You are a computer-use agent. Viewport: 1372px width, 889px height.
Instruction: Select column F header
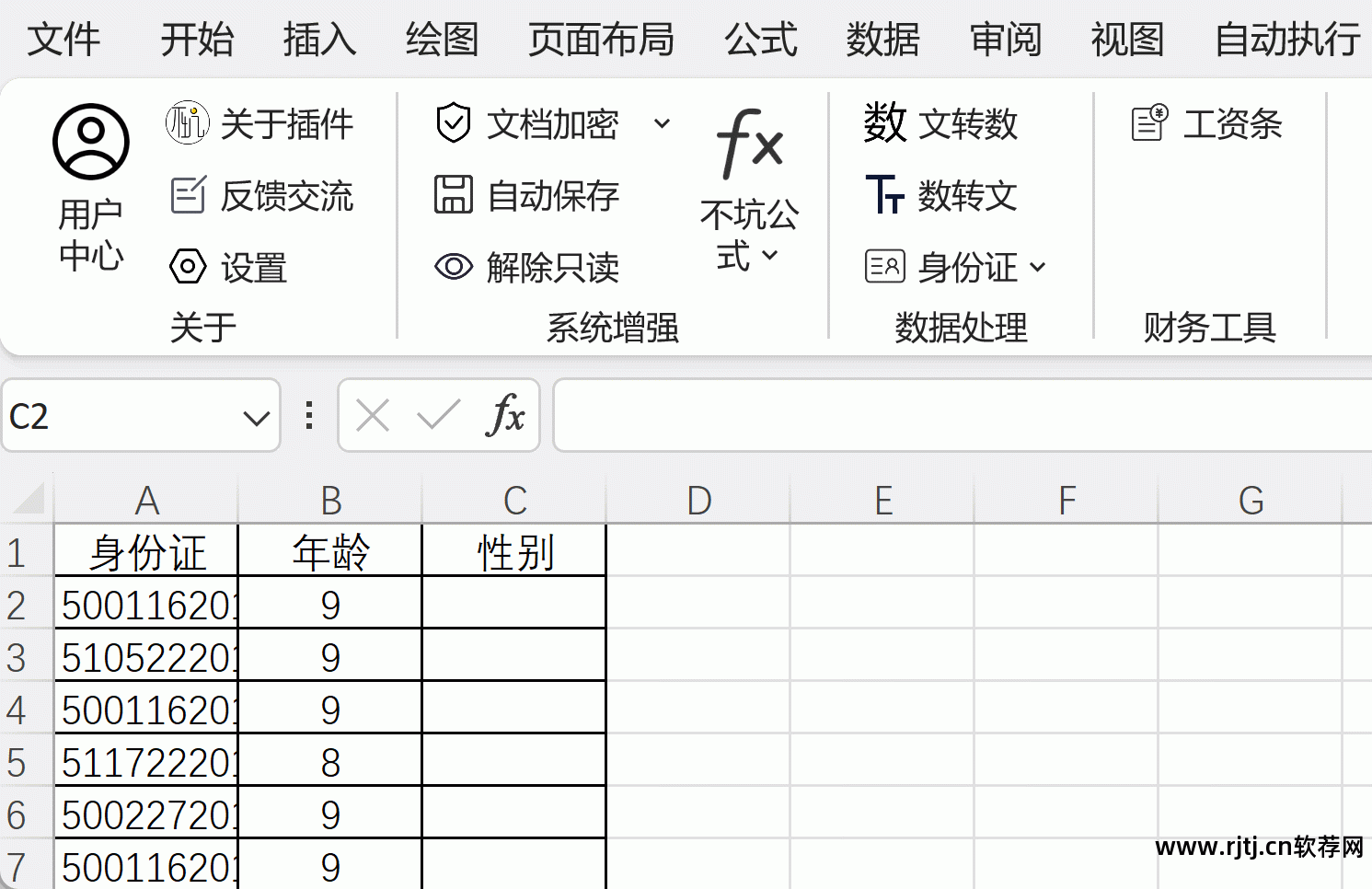tap(1066, 500)
